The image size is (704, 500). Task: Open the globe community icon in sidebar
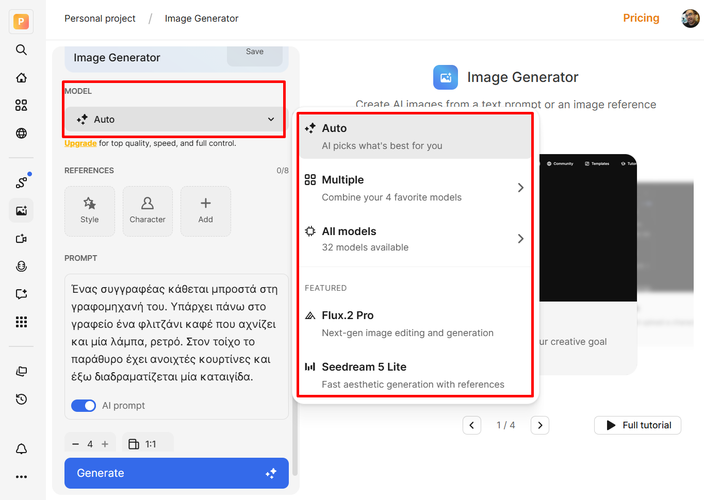[x=21, y=133]
